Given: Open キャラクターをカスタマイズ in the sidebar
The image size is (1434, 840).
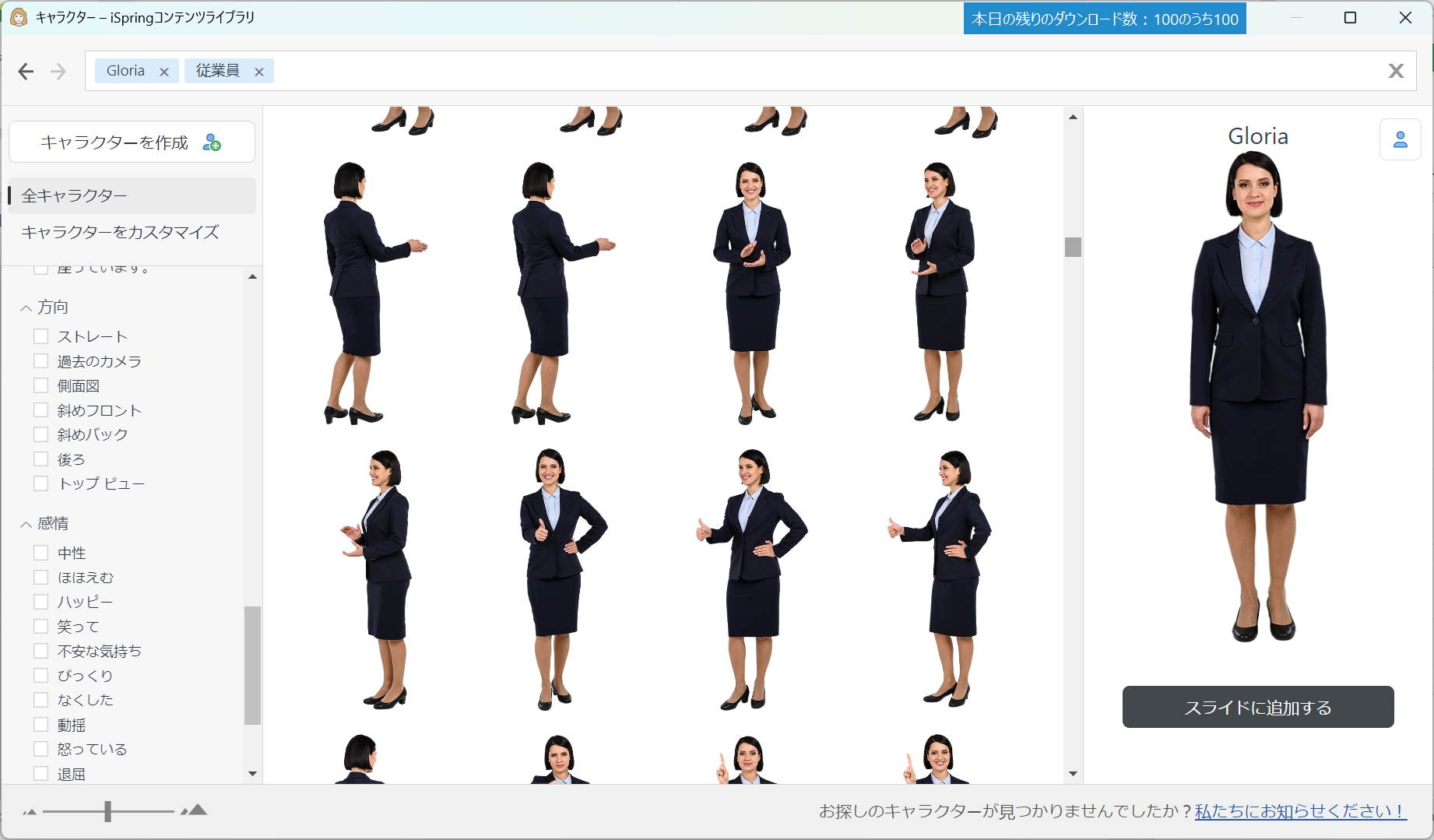Looking at the screenshot, I should coord(121,232).
